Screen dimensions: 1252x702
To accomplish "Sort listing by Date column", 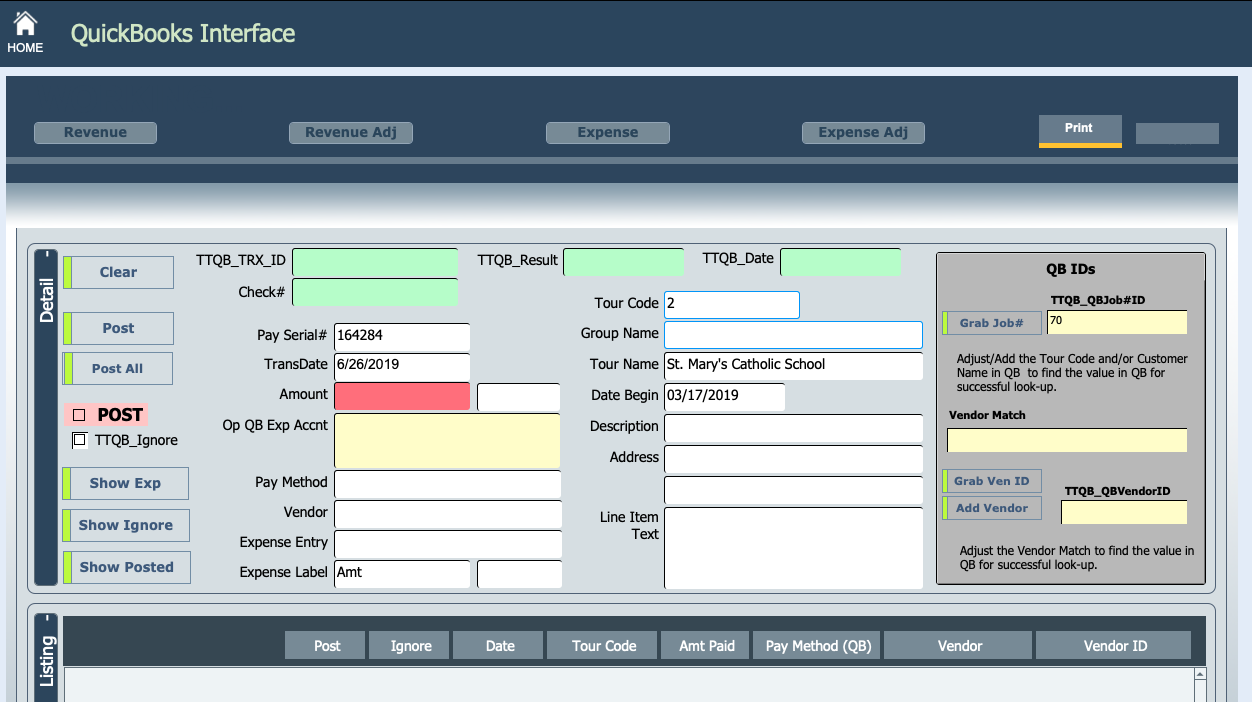I will coord(500,646).
